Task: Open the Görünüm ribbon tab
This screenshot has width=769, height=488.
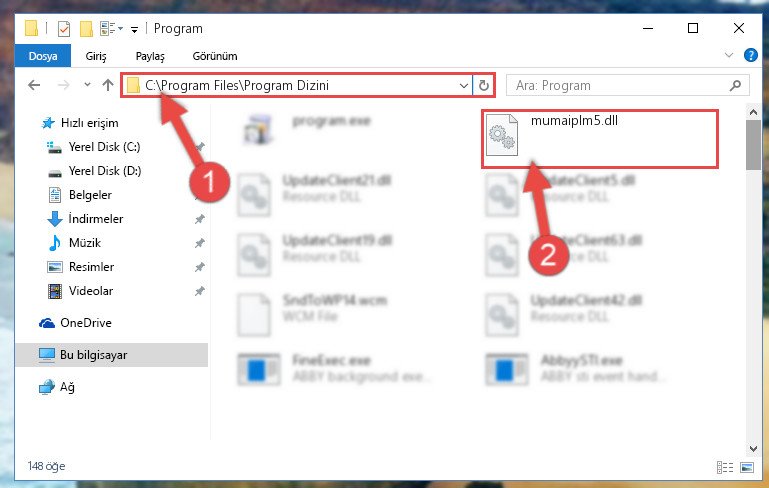Action: coord(215,56)
